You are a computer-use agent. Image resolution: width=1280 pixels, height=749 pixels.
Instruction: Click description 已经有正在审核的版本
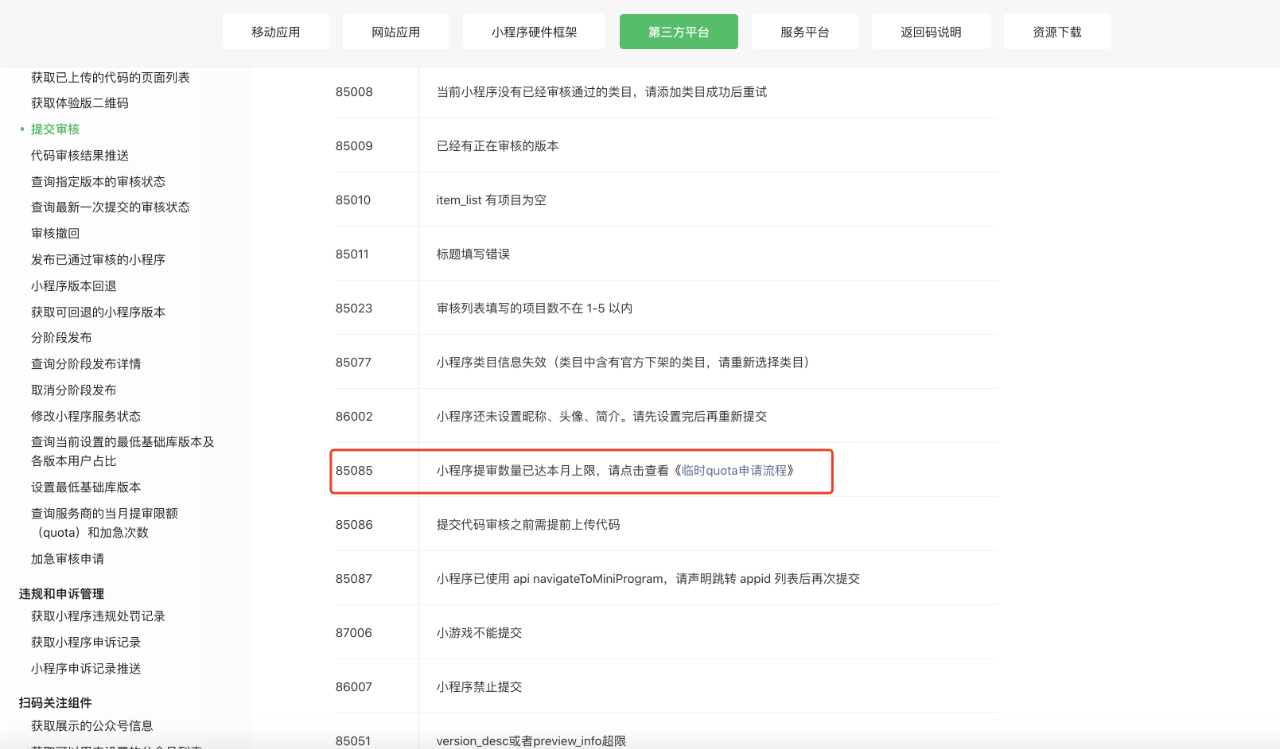tap(498, 146)
